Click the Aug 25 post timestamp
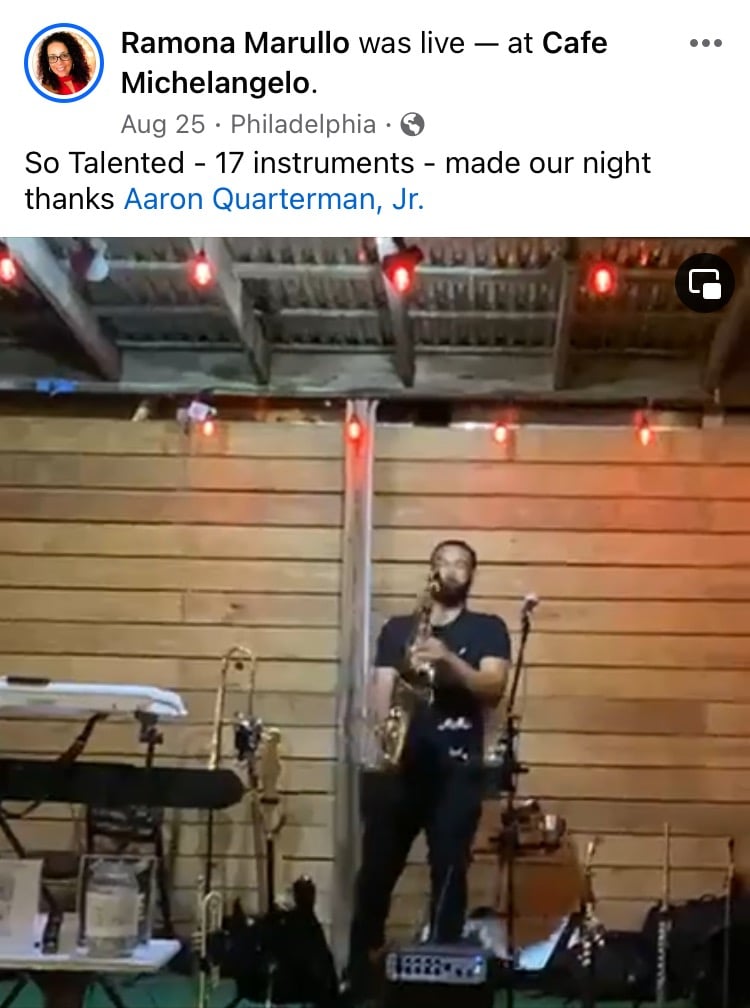The width and height of the screenshot is (750, 1008). point(163,124)
